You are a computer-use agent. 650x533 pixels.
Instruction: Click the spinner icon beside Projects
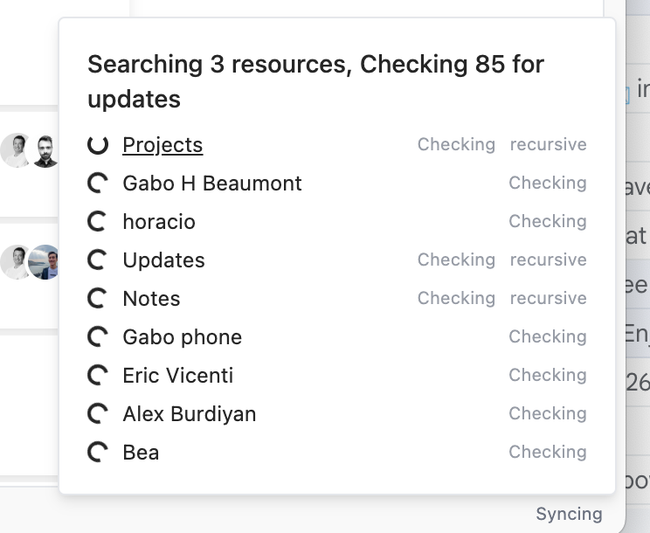(97, 145)
